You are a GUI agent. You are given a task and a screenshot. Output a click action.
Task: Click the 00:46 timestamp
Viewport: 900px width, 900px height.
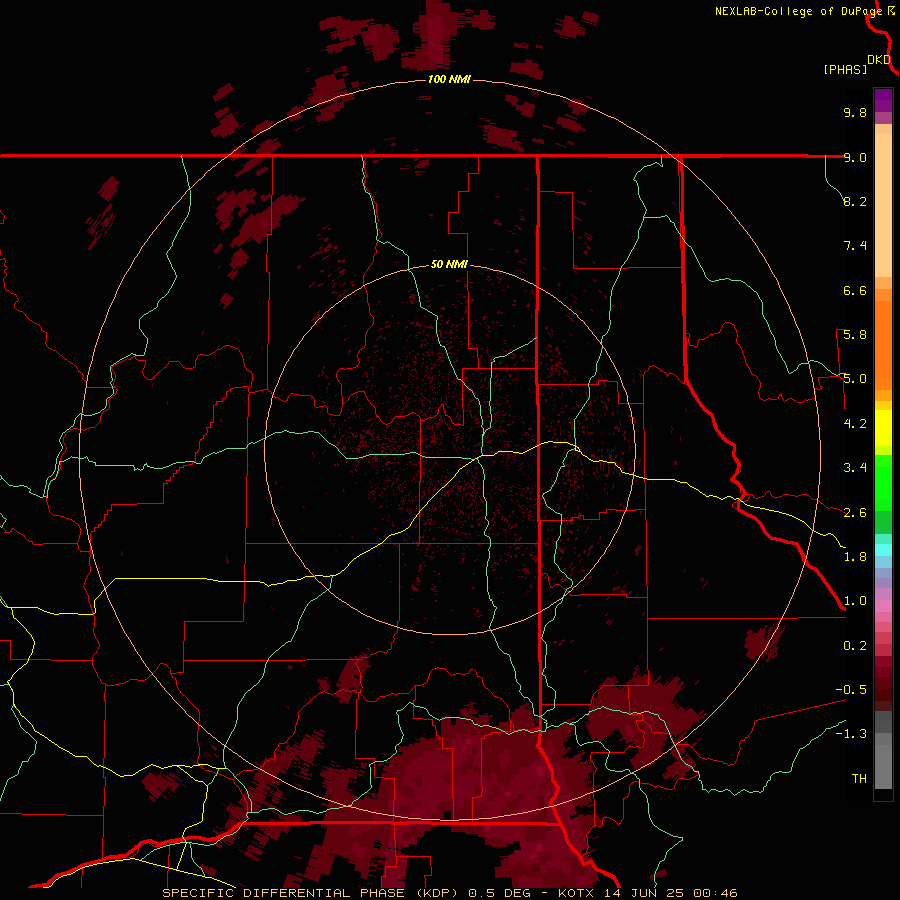[715, 893]
